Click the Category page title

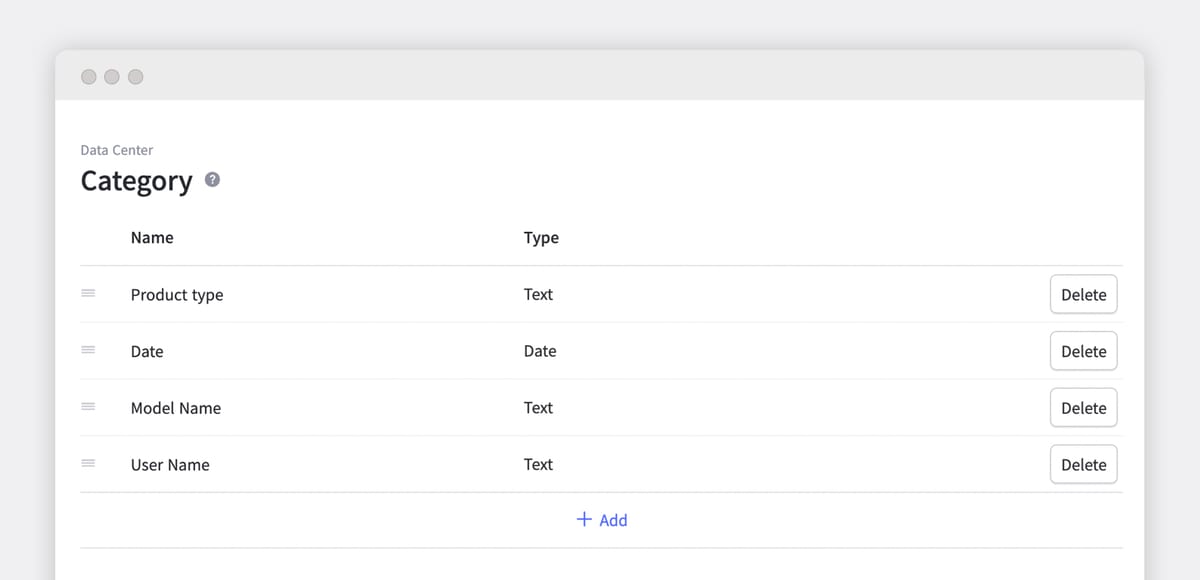(x=137, y=181)
